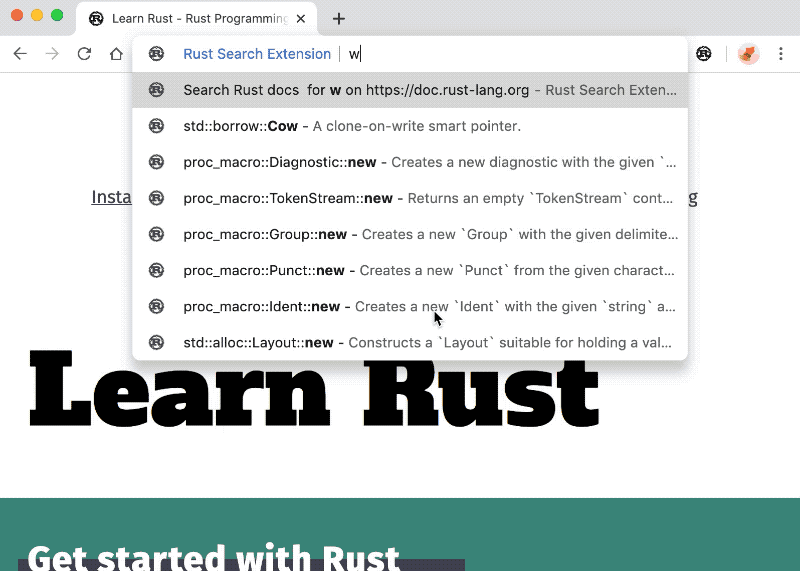Click the forward navigation arrow
Viewport: 800px width, 571px height.
52,54
